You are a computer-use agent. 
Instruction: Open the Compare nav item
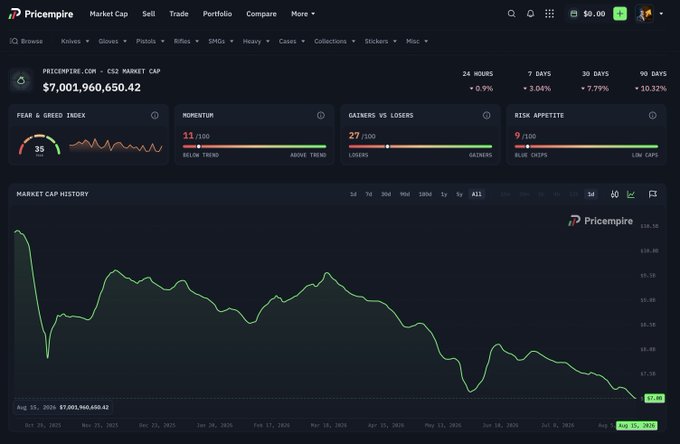pyautogui.click(x=262, y=14)
